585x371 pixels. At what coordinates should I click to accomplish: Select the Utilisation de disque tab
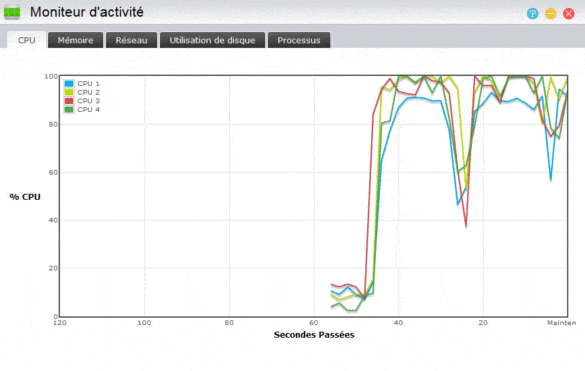tap(212, 40)
